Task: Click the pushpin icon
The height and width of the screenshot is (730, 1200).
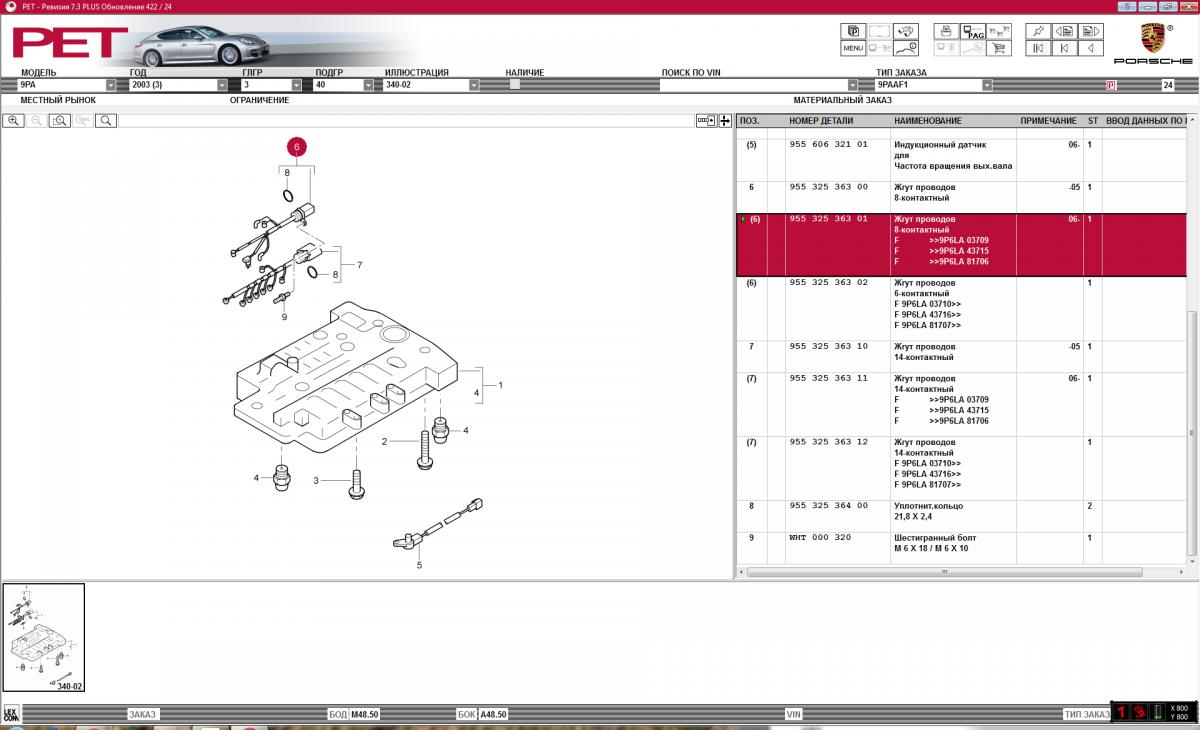Action: (x=1038, y=31)
